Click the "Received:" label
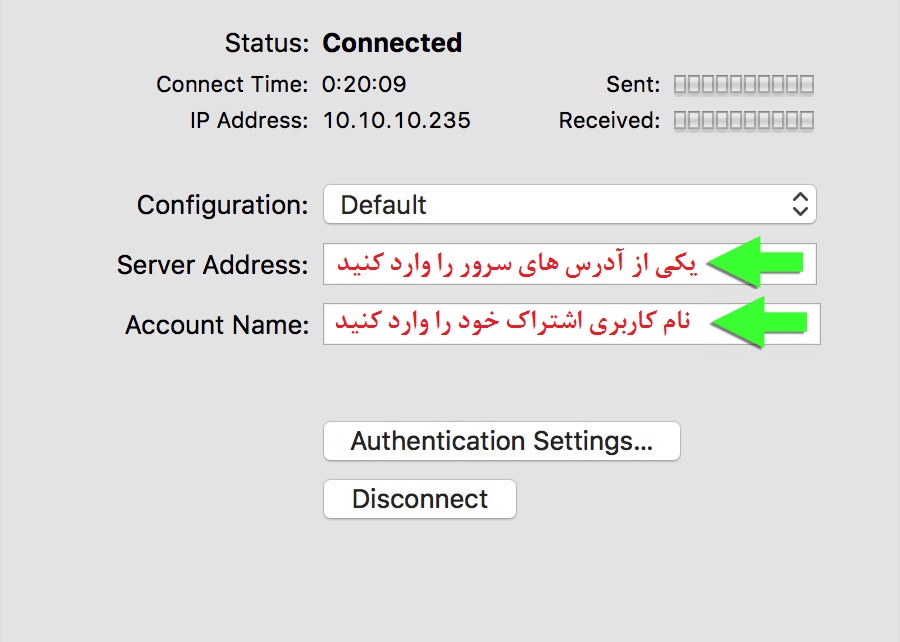 [x=609, y=121]
